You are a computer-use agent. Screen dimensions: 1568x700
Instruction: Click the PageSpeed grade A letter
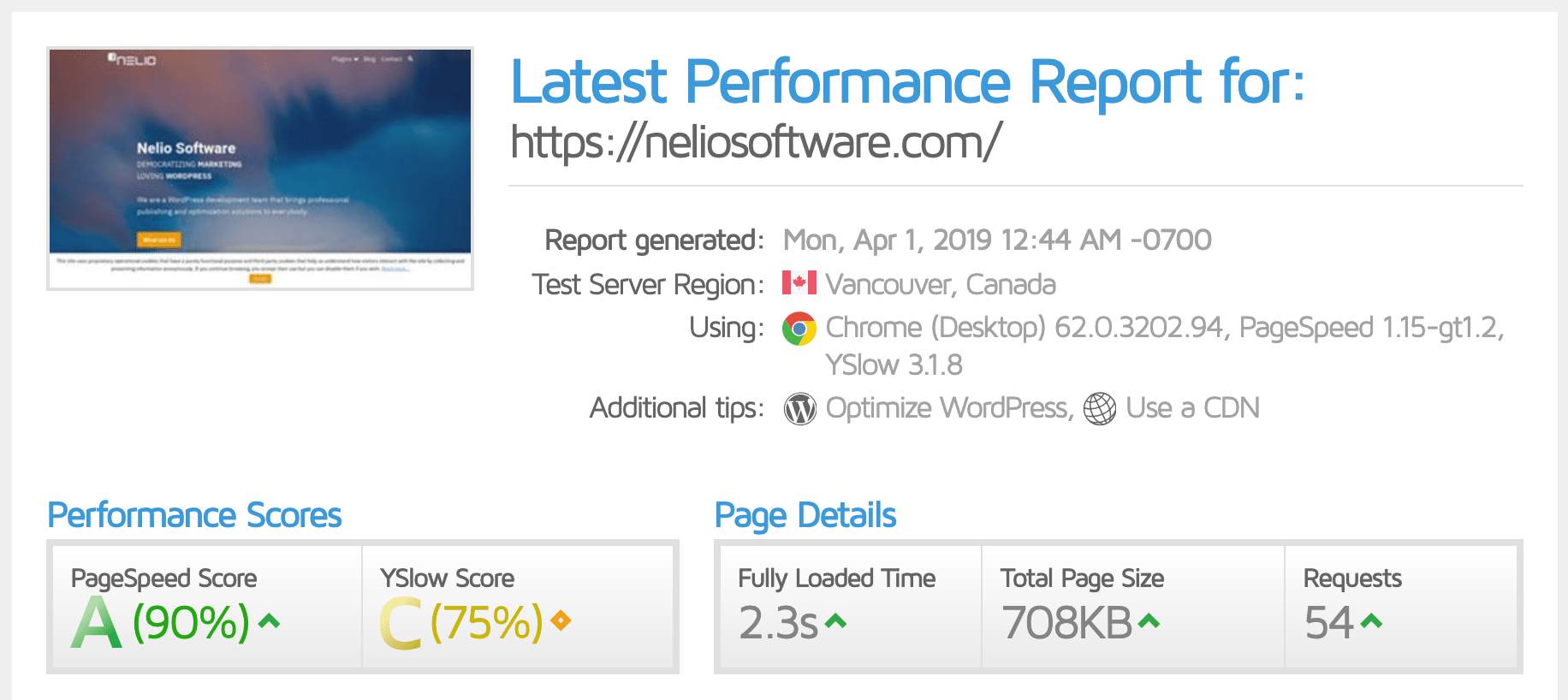(x=96, y=622)
